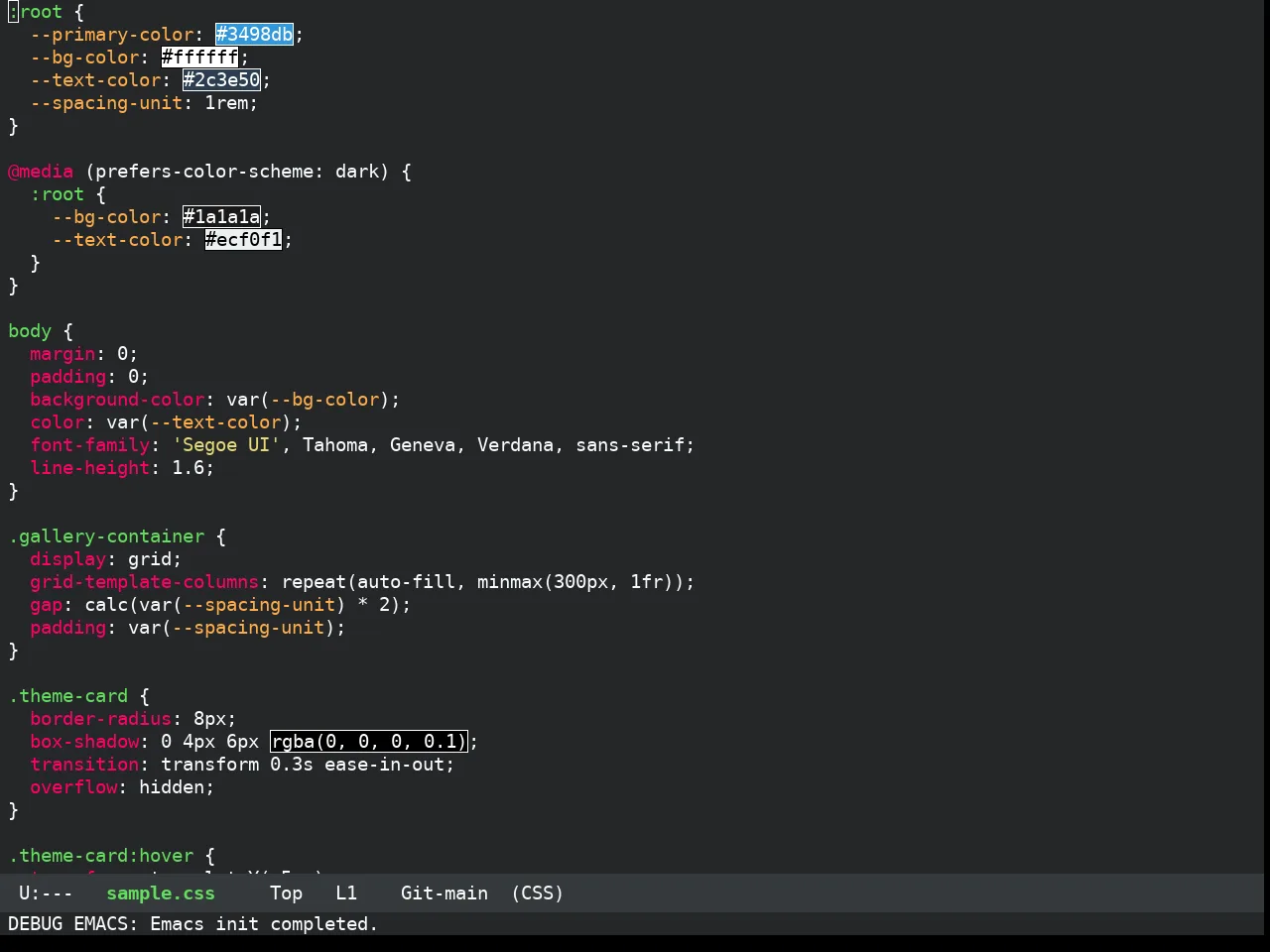Click the '.theme-card:hover' selector
The image size is (1270, 952).
101,856
